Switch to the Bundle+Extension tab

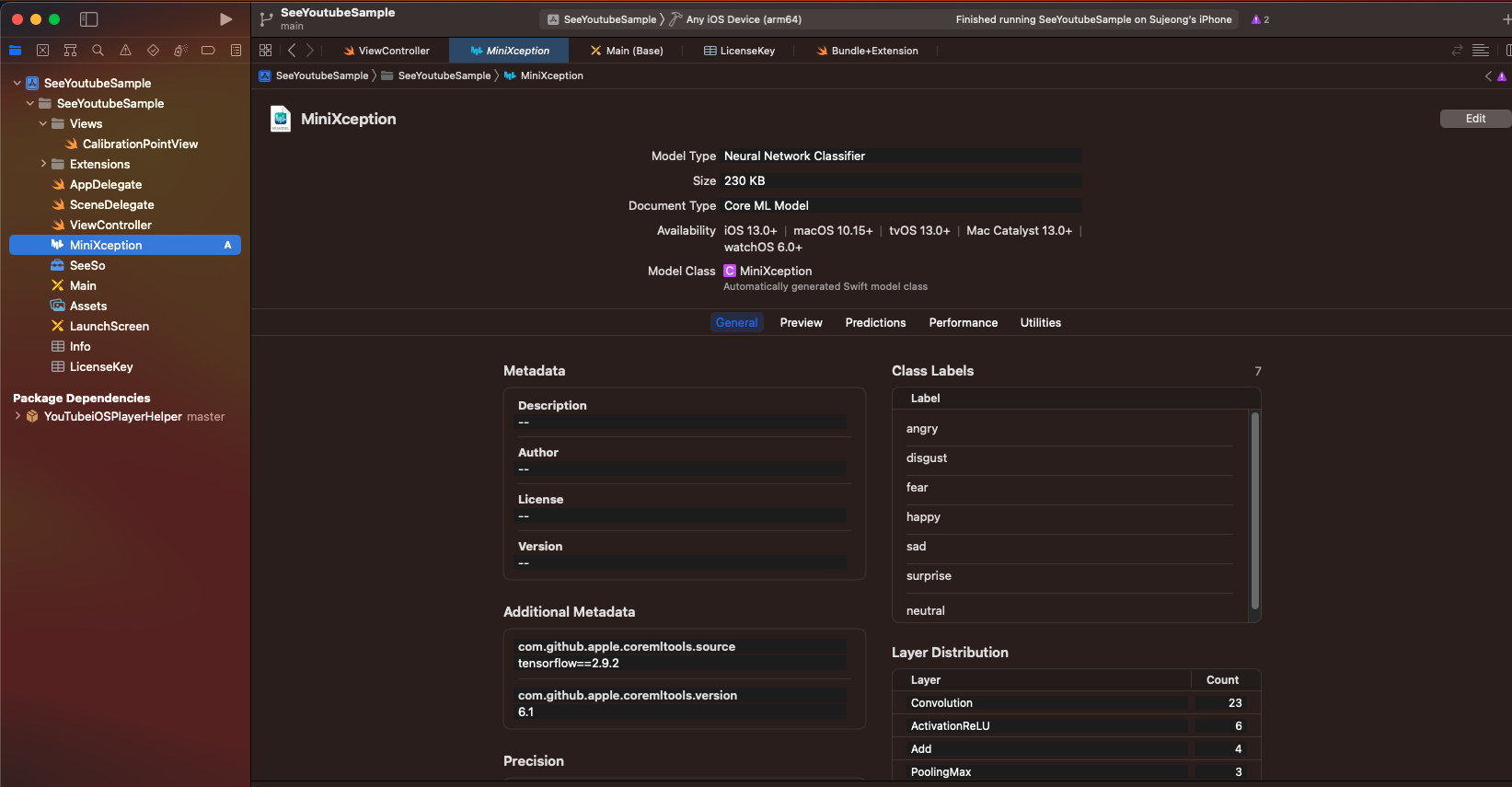pos(867,51)
